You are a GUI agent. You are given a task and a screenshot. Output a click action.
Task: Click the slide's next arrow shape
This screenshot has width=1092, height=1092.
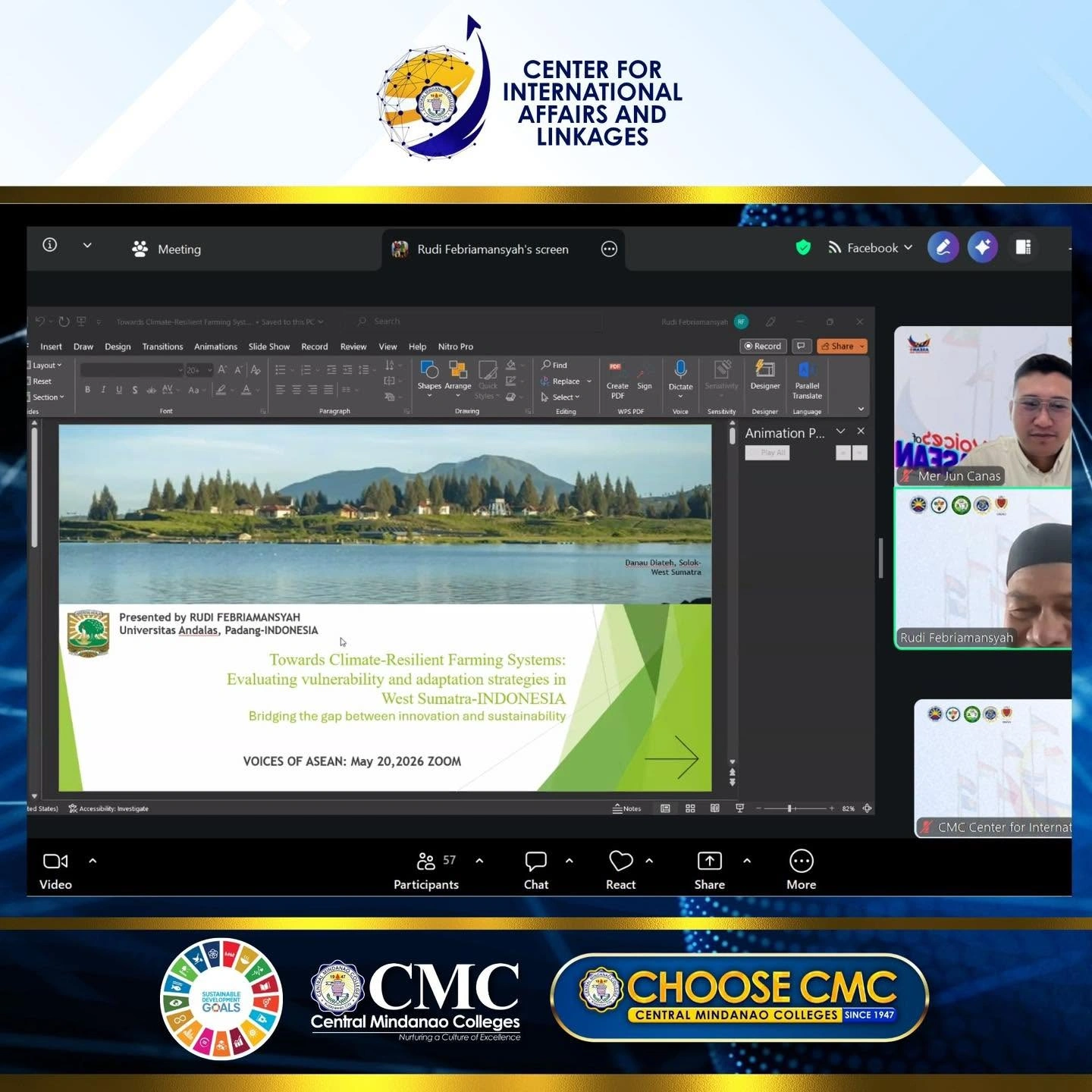[x=672, y=757]
